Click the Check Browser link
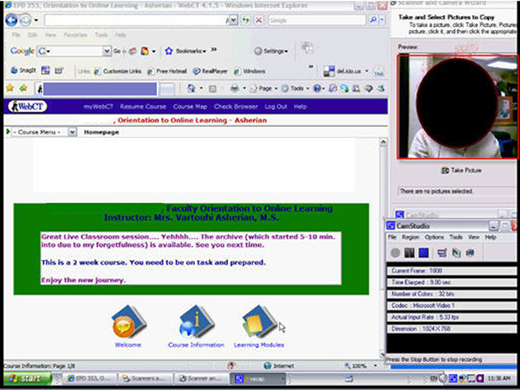 [x=236, y=107]
